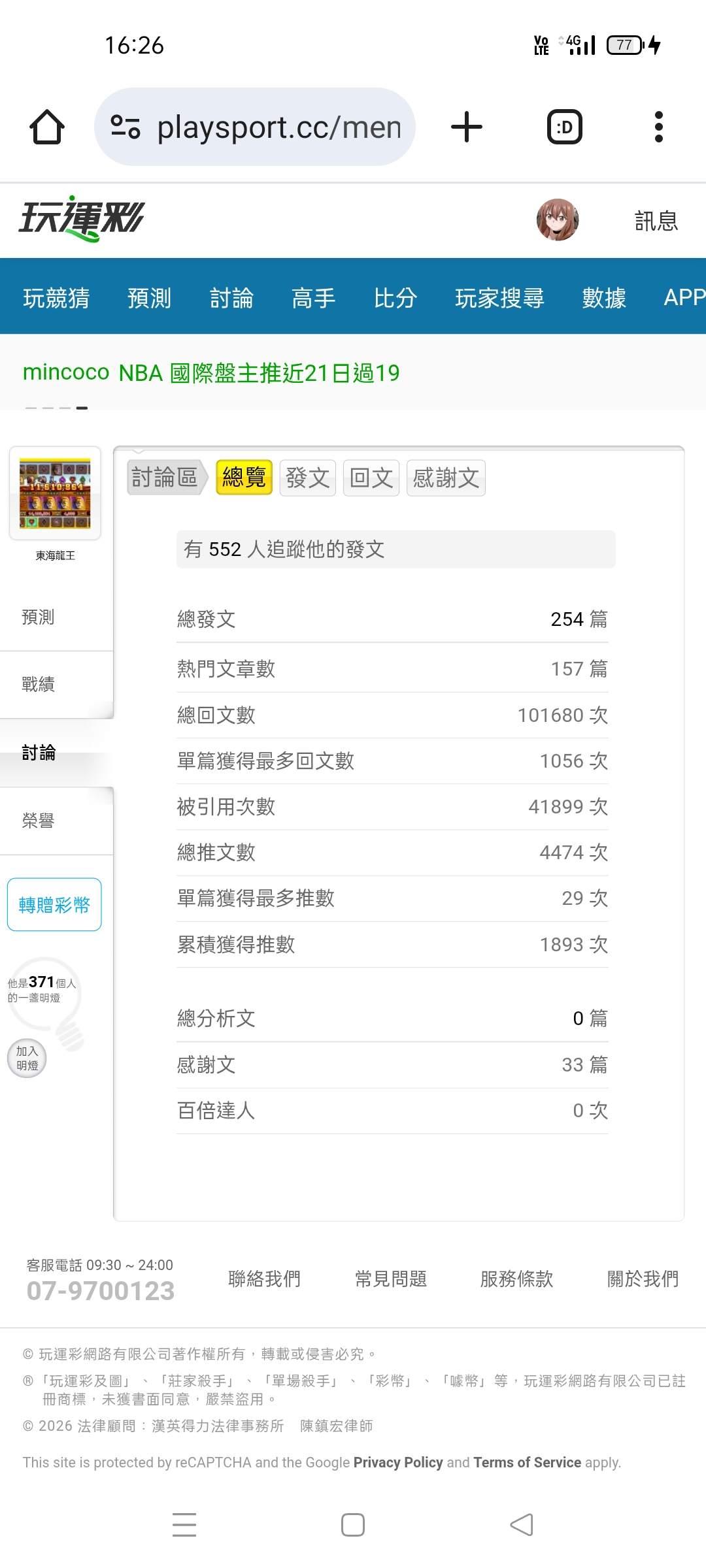This screenshot has height=1568, width=706.
Task: Tap the playsport.cc address bar
Action: point(255,127)
